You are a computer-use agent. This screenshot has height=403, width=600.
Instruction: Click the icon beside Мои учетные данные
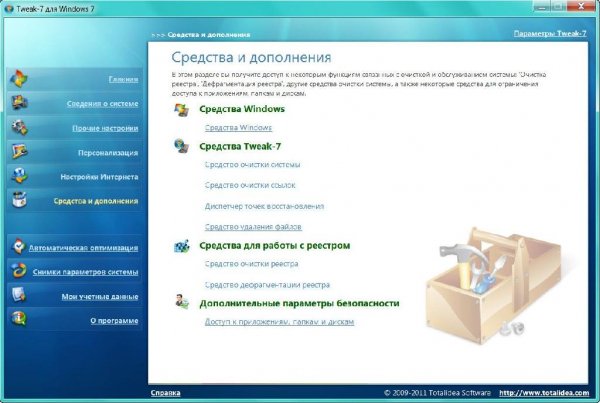click(18, 295)
